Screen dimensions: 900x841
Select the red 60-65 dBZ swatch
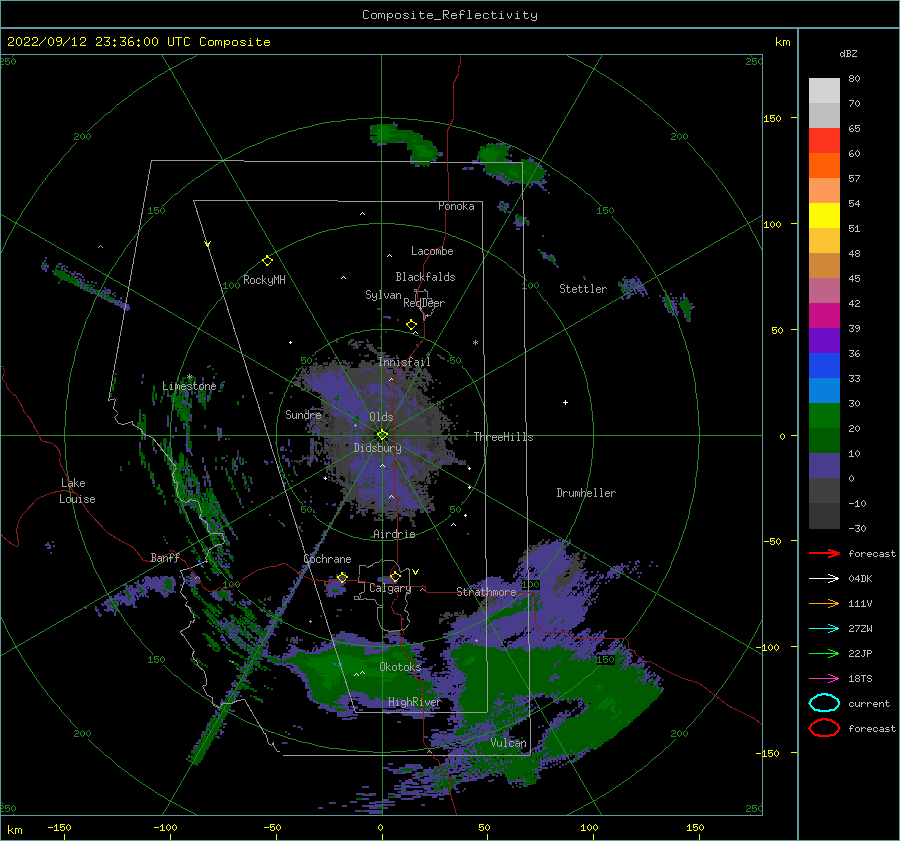[824, 141]
